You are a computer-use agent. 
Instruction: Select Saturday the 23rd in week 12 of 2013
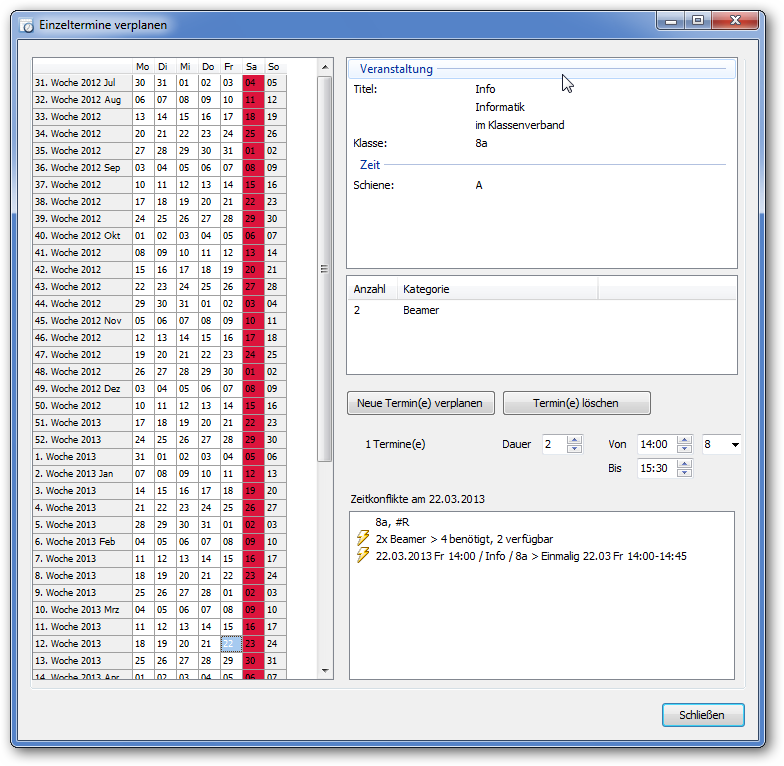(x=251, y=644)
